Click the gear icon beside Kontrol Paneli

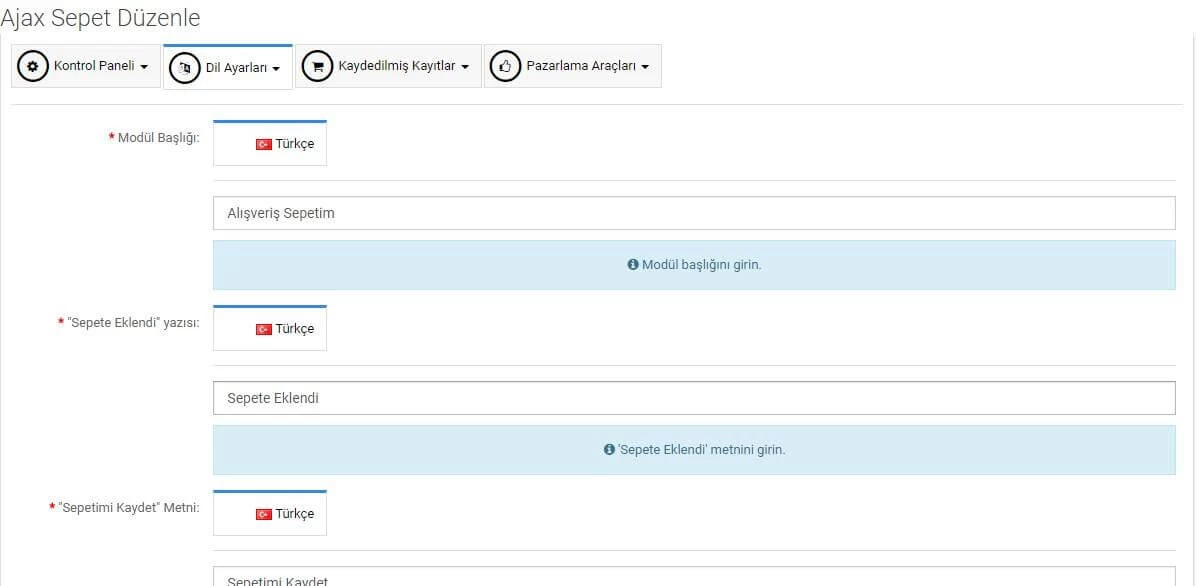pyautogui.click(x=33, y=66)
